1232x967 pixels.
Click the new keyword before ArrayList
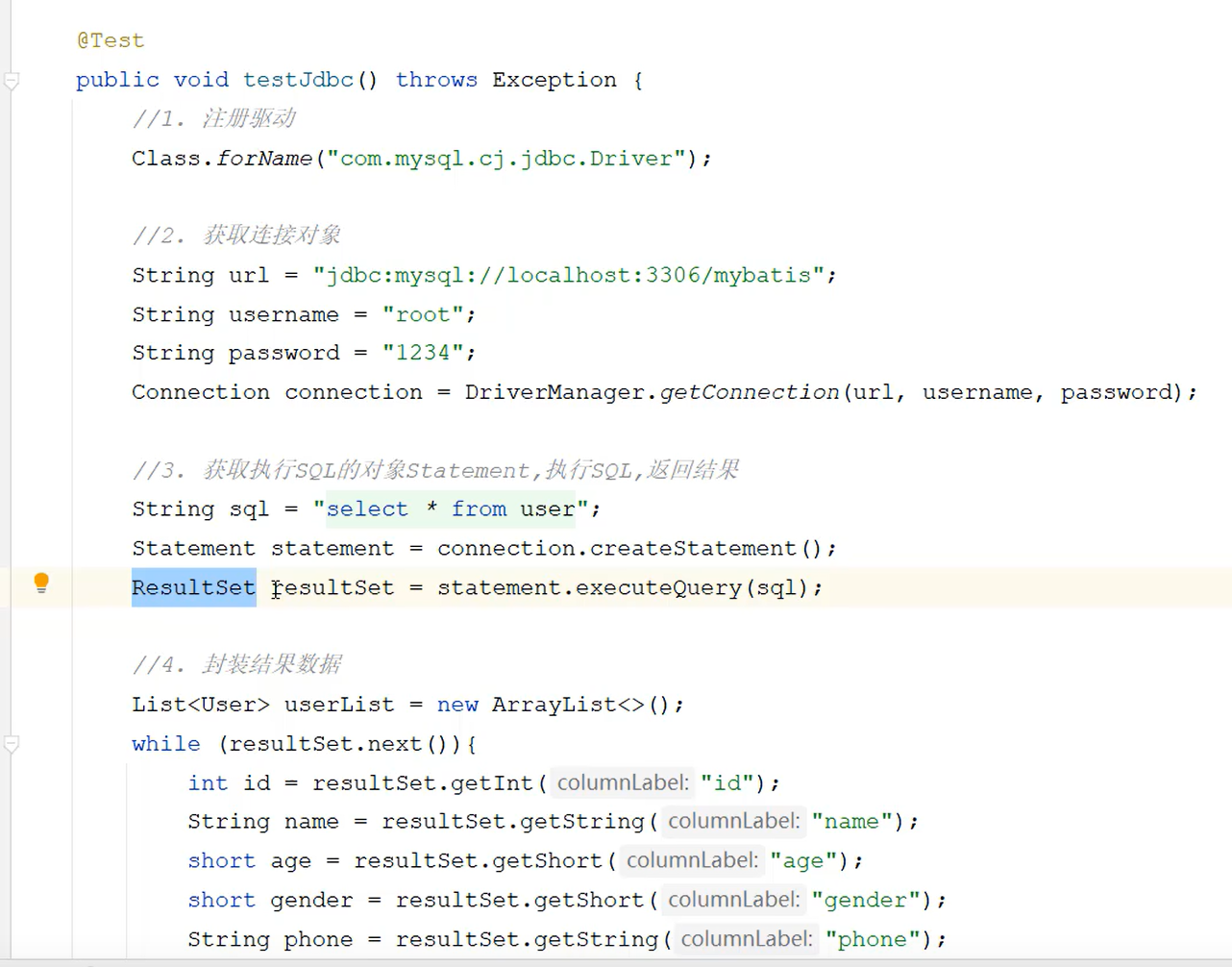[x=457, y=705]
